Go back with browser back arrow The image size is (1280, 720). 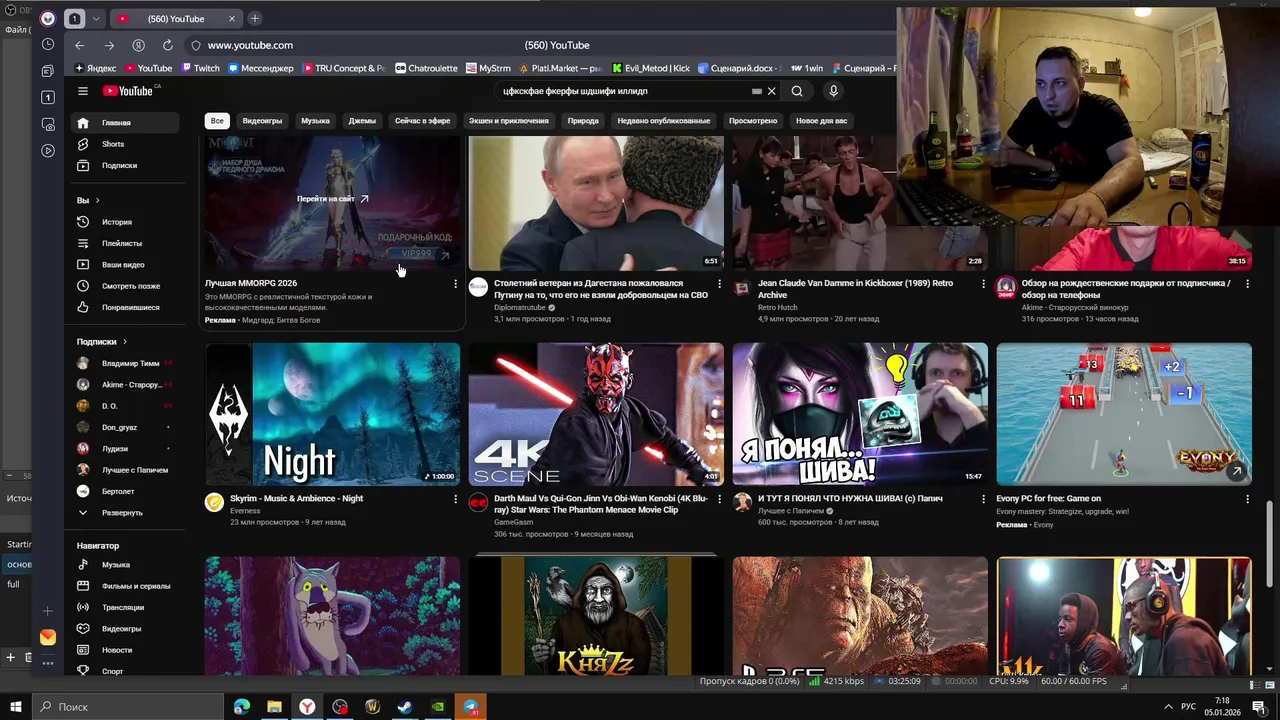(80, 45)
